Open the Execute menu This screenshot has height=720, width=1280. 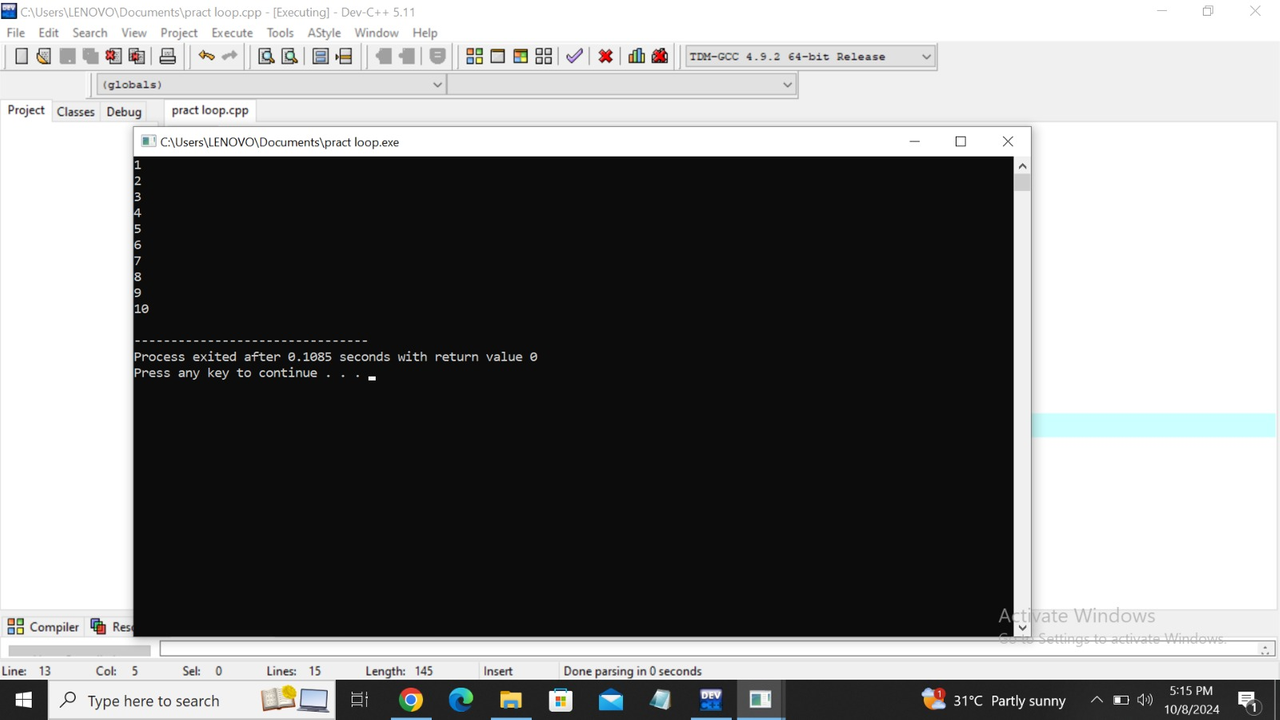coord(232,32)
